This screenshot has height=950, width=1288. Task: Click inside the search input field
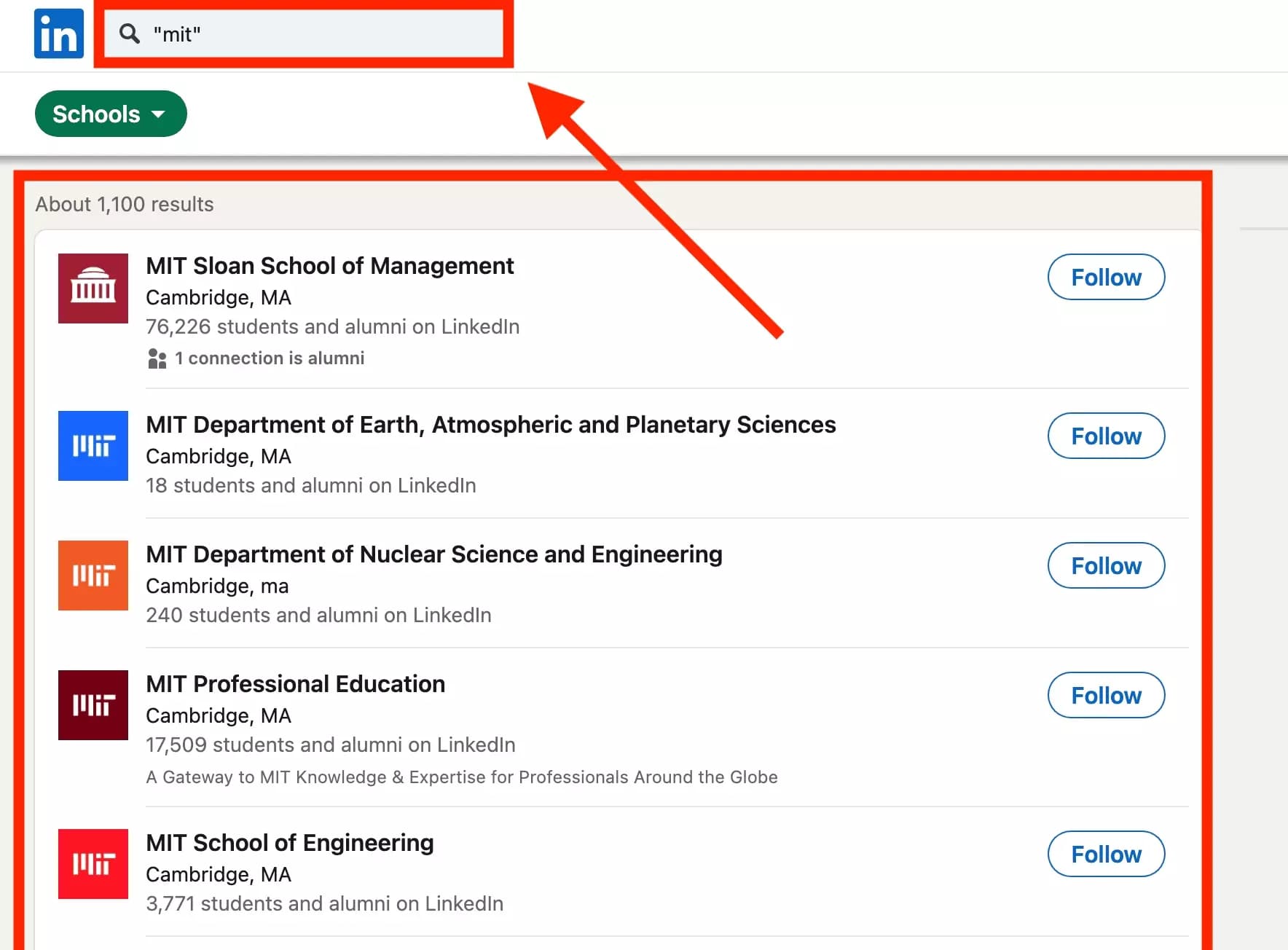tap(306, 34)
